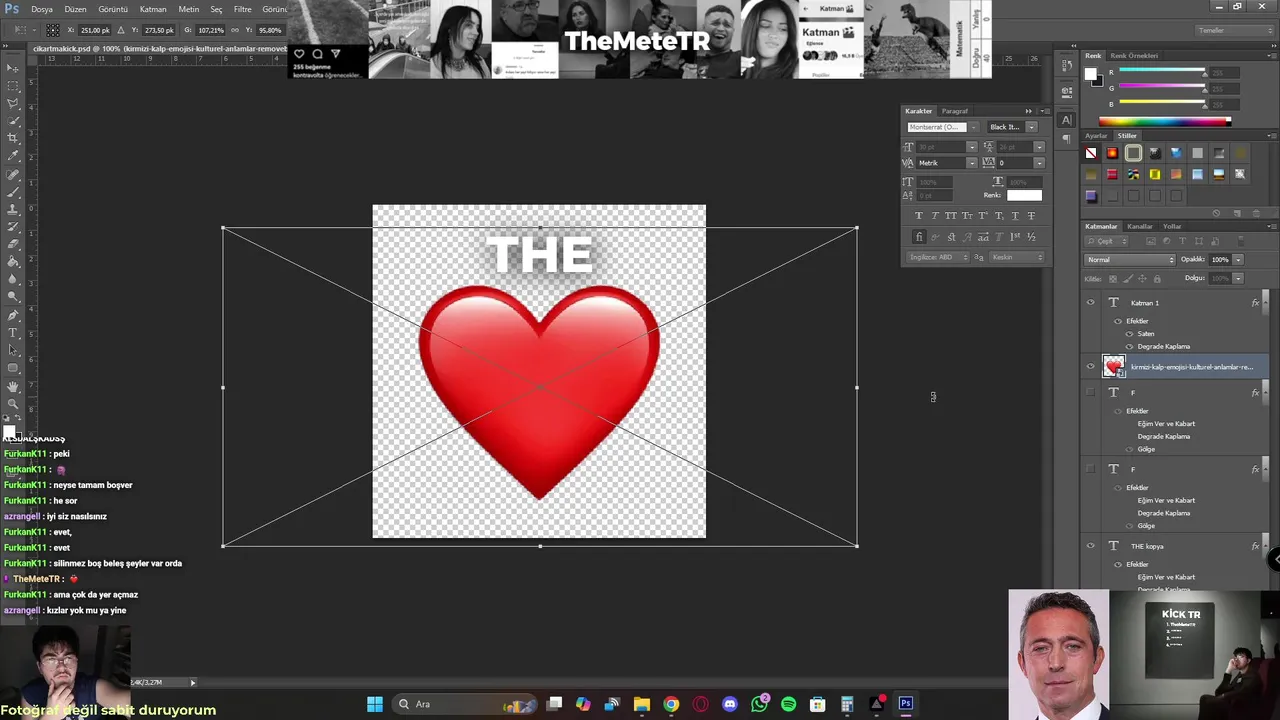Click the reference point location grid
The width and height of the screenshot is (1280, 720).
[x=53, y=30]
